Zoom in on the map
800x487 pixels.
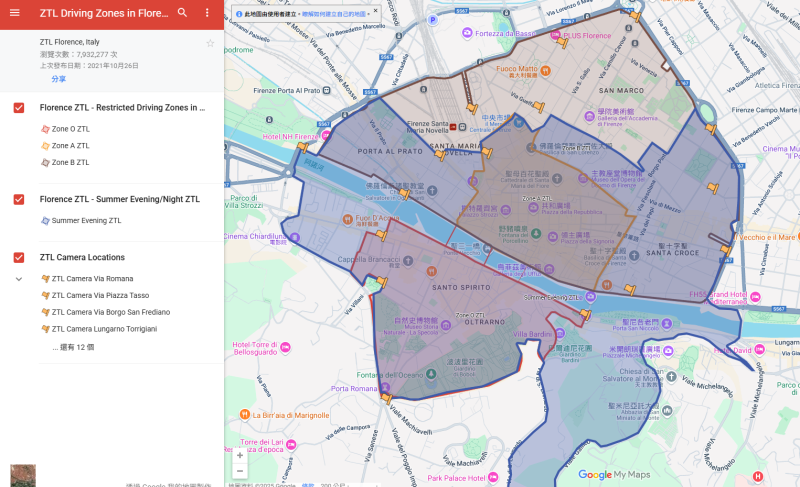pyautogui.click(x=239, y=455)
